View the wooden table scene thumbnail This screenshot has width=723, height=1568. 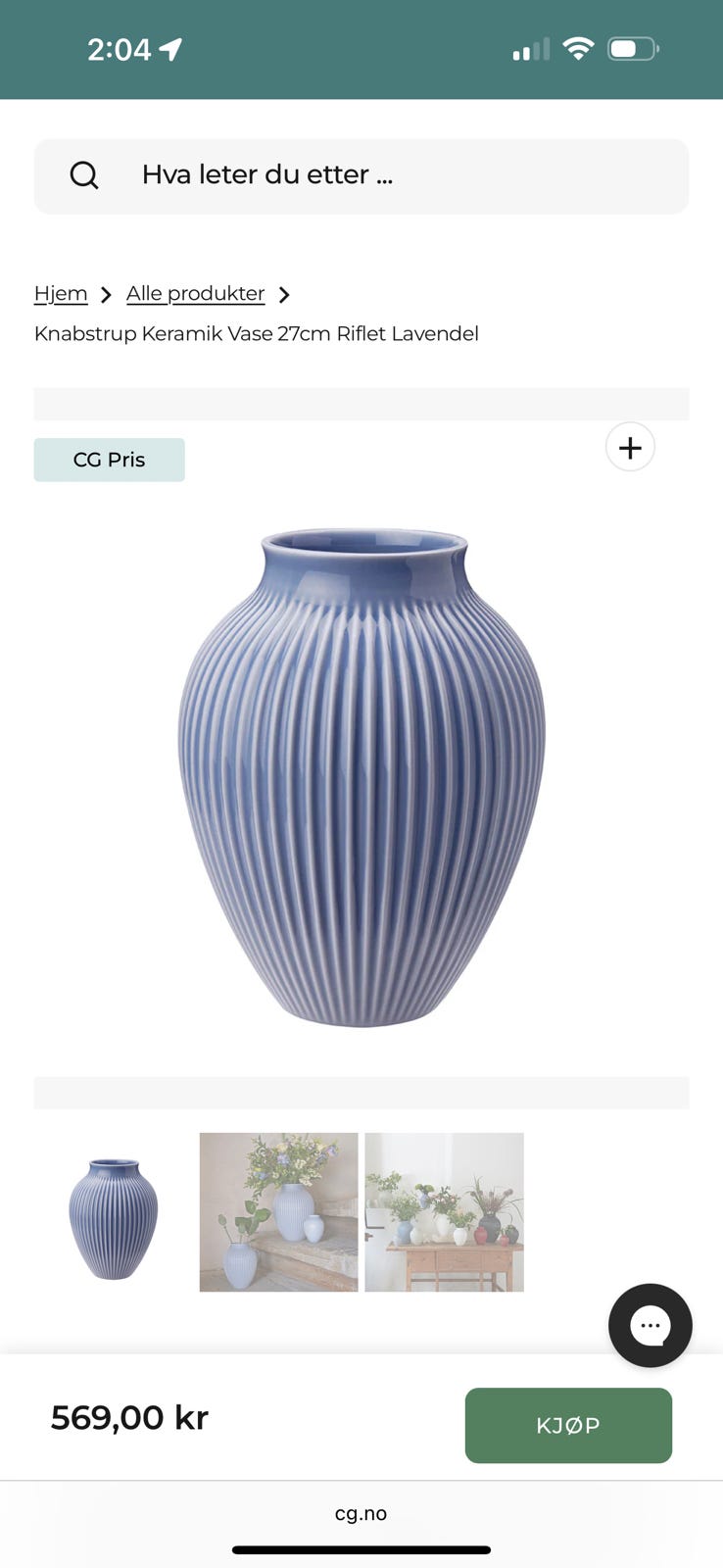click(445, 1212)
